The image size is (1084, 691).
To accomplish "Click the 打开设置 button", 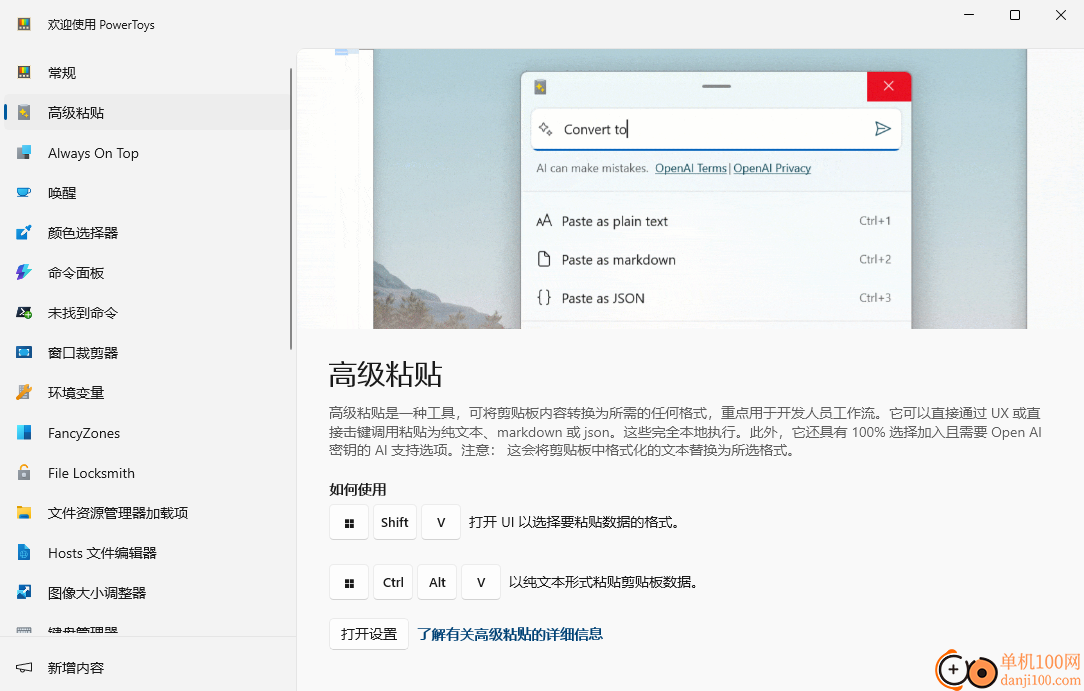I will 369,634.
